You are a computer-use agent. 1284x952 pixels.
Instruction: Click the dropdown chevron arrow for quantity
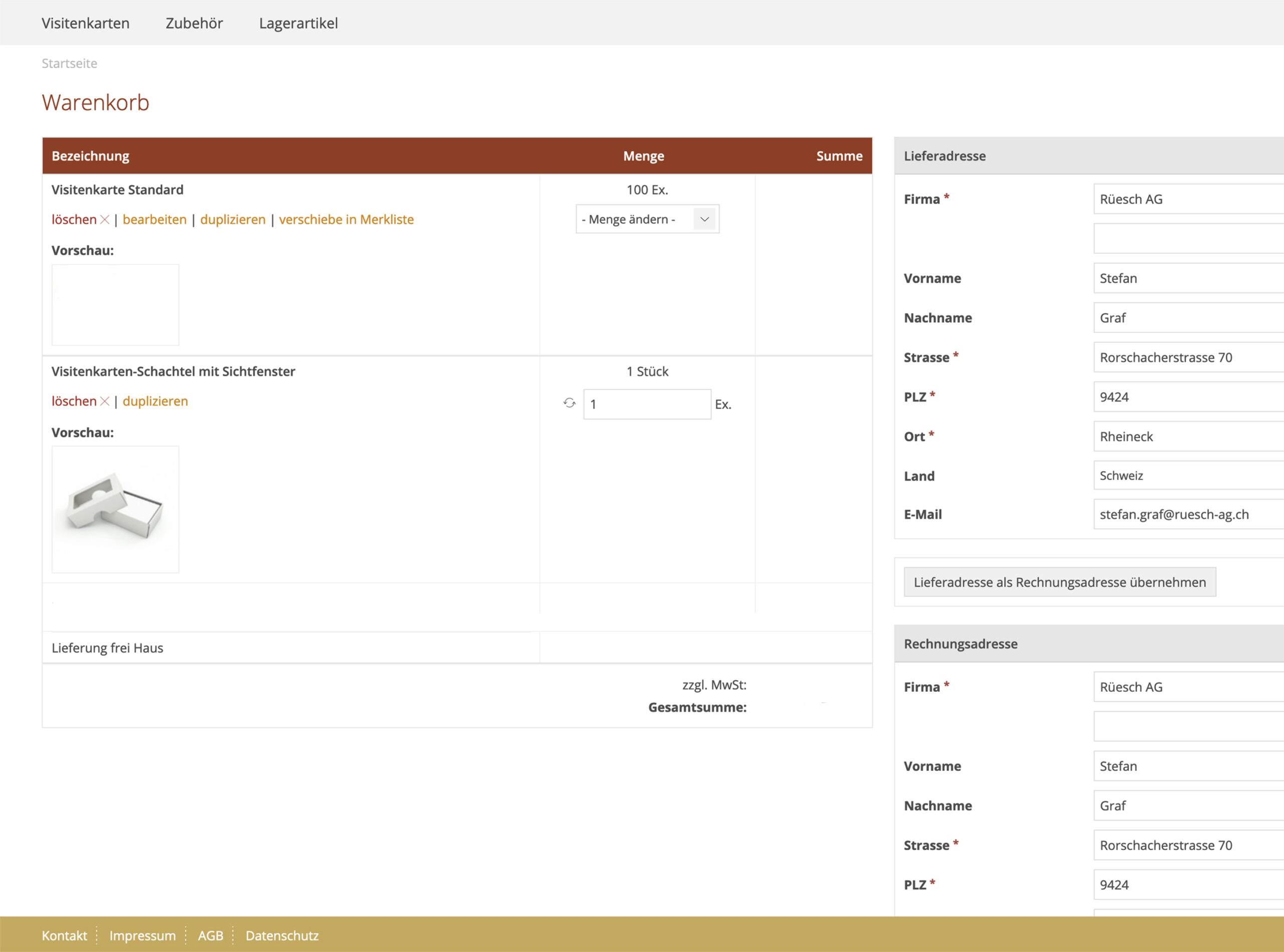(x=704, y=220)
